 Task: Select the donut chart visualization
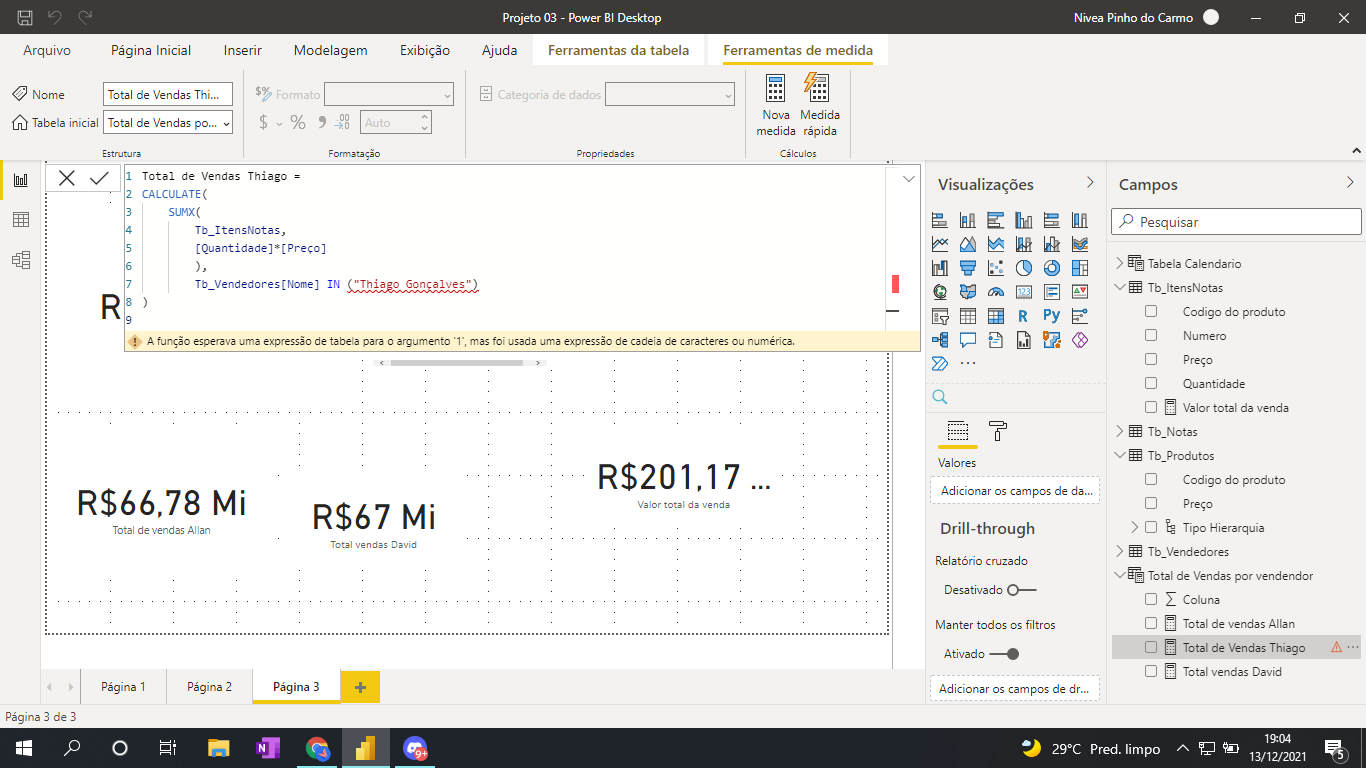click(x=1051, y=268)
